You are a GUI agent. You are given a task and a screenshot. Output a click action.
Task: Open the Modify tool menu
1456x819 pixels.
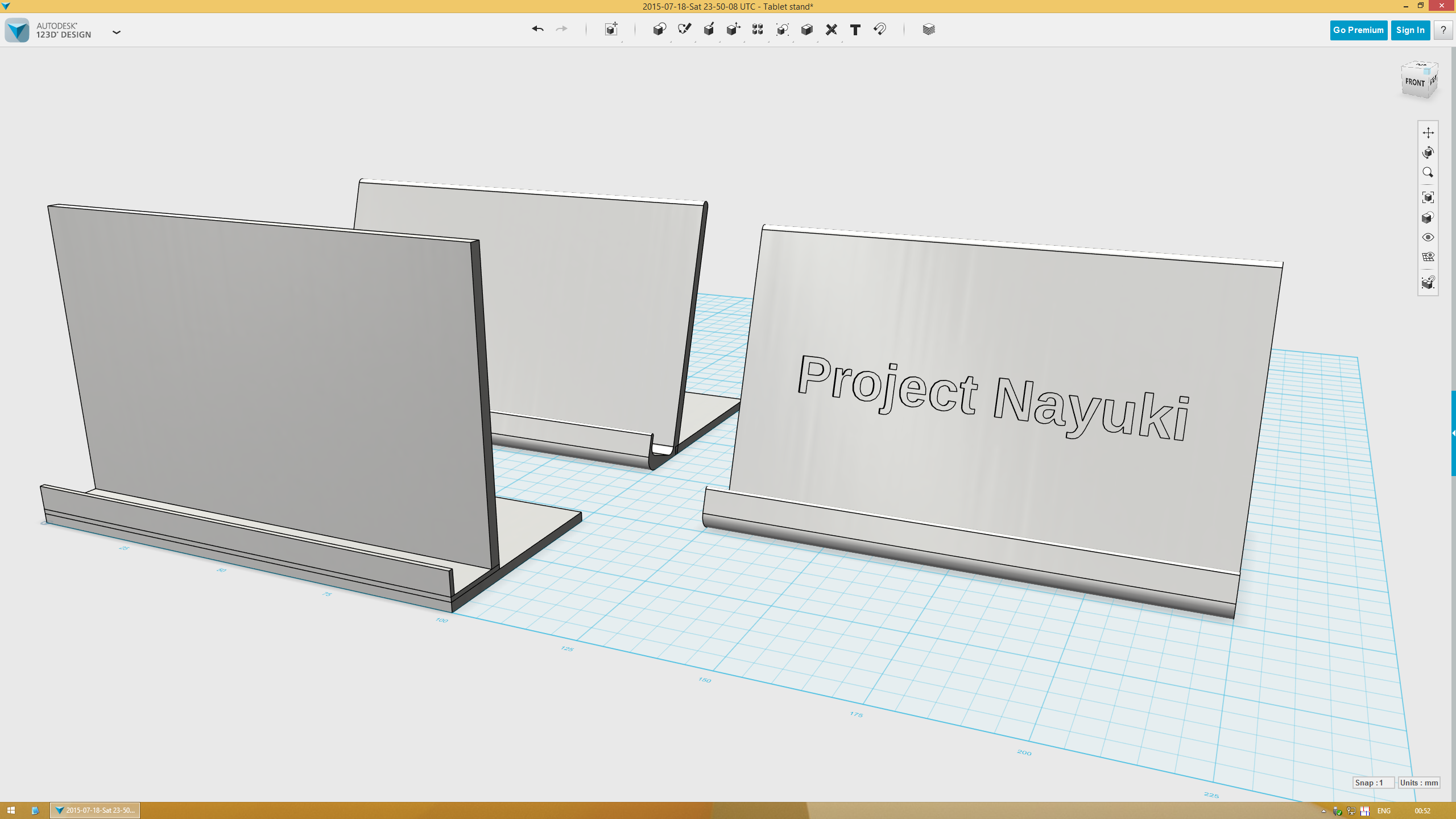coord(733,30)
